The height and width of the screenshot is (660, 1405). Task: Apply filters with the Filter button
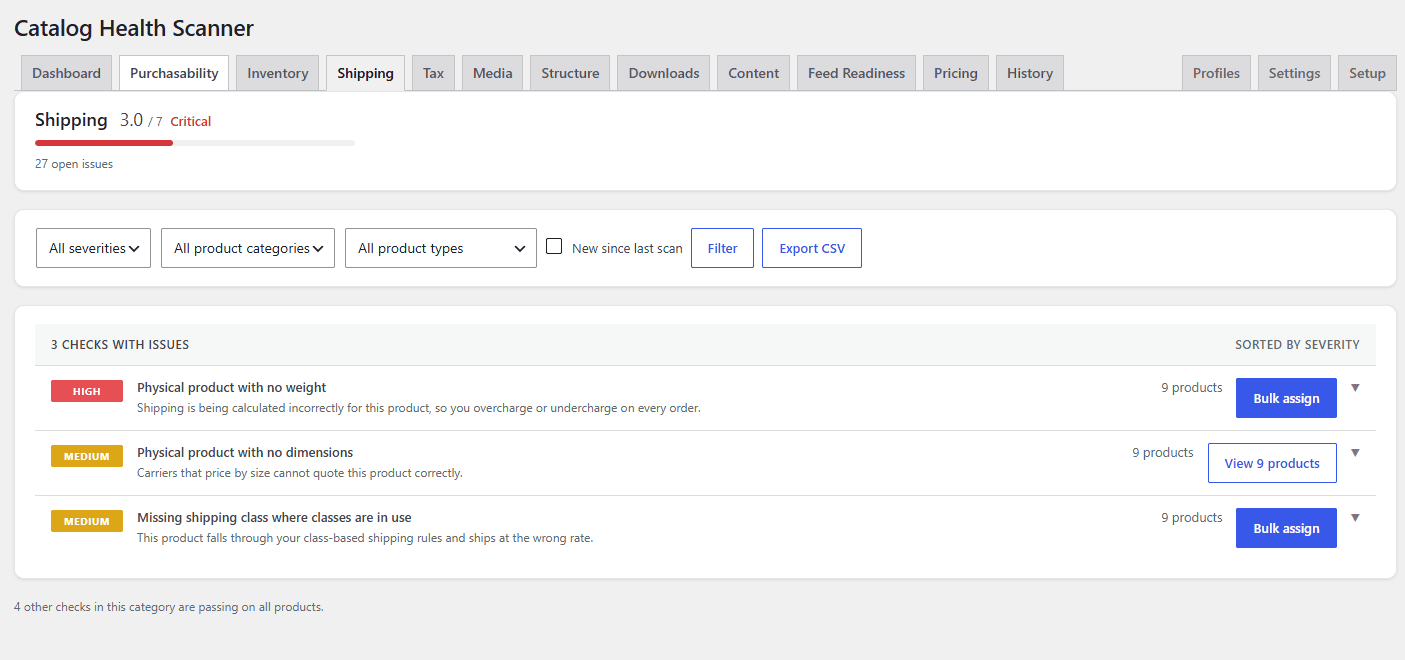pyautogui.click(x=722, y=248)
